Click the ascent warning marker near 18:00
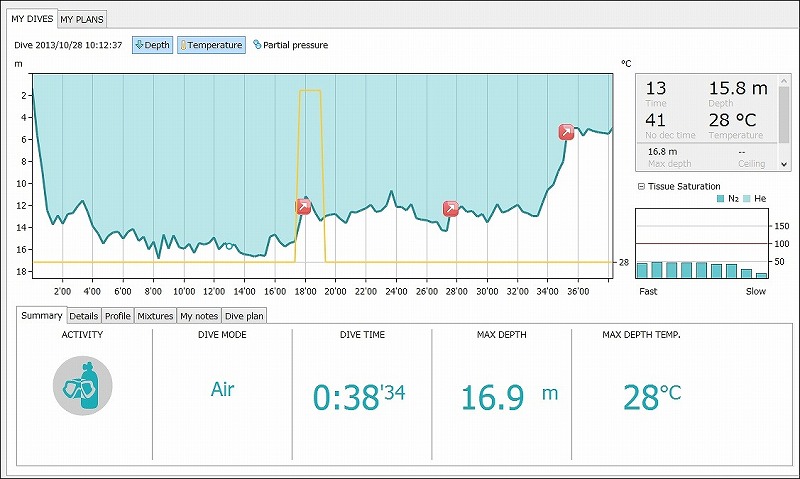The height and width of the screenshot is (479, 800). (x=303, y=207)
